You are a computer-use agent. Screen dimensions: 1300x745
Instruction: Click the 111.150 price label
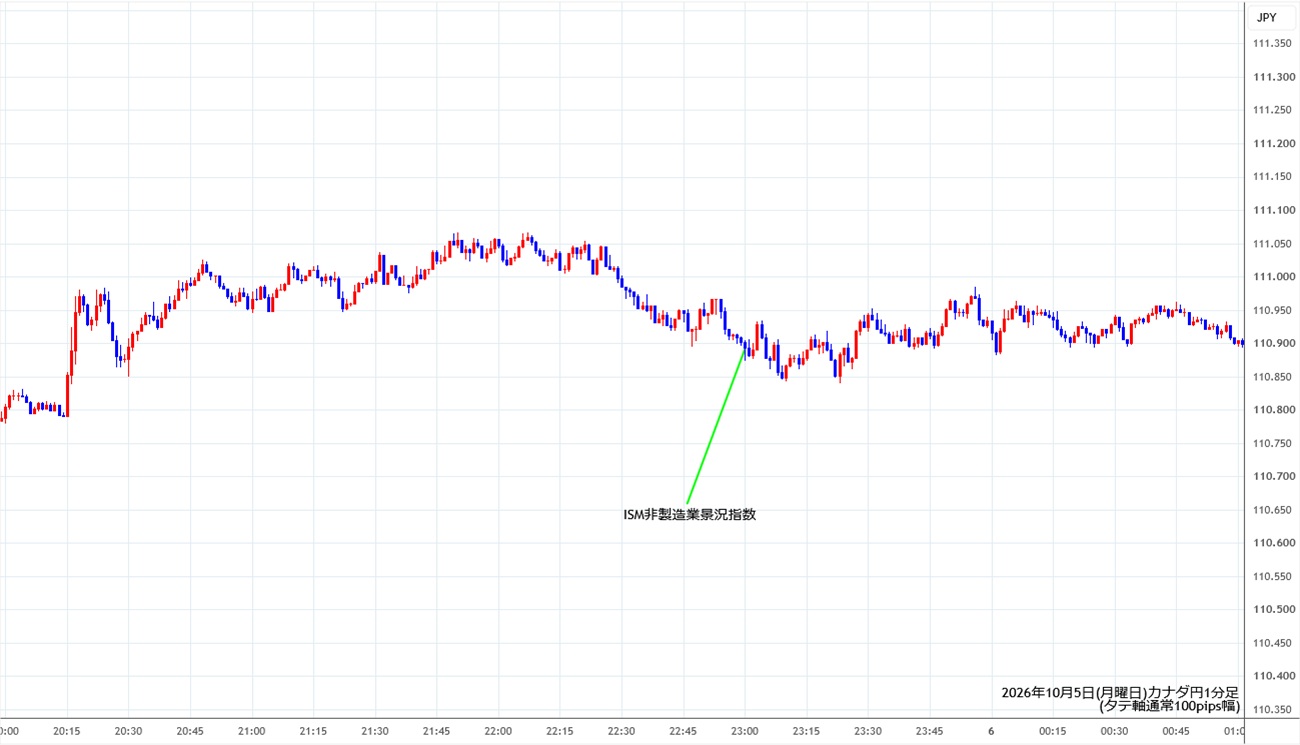[1272, 177]
